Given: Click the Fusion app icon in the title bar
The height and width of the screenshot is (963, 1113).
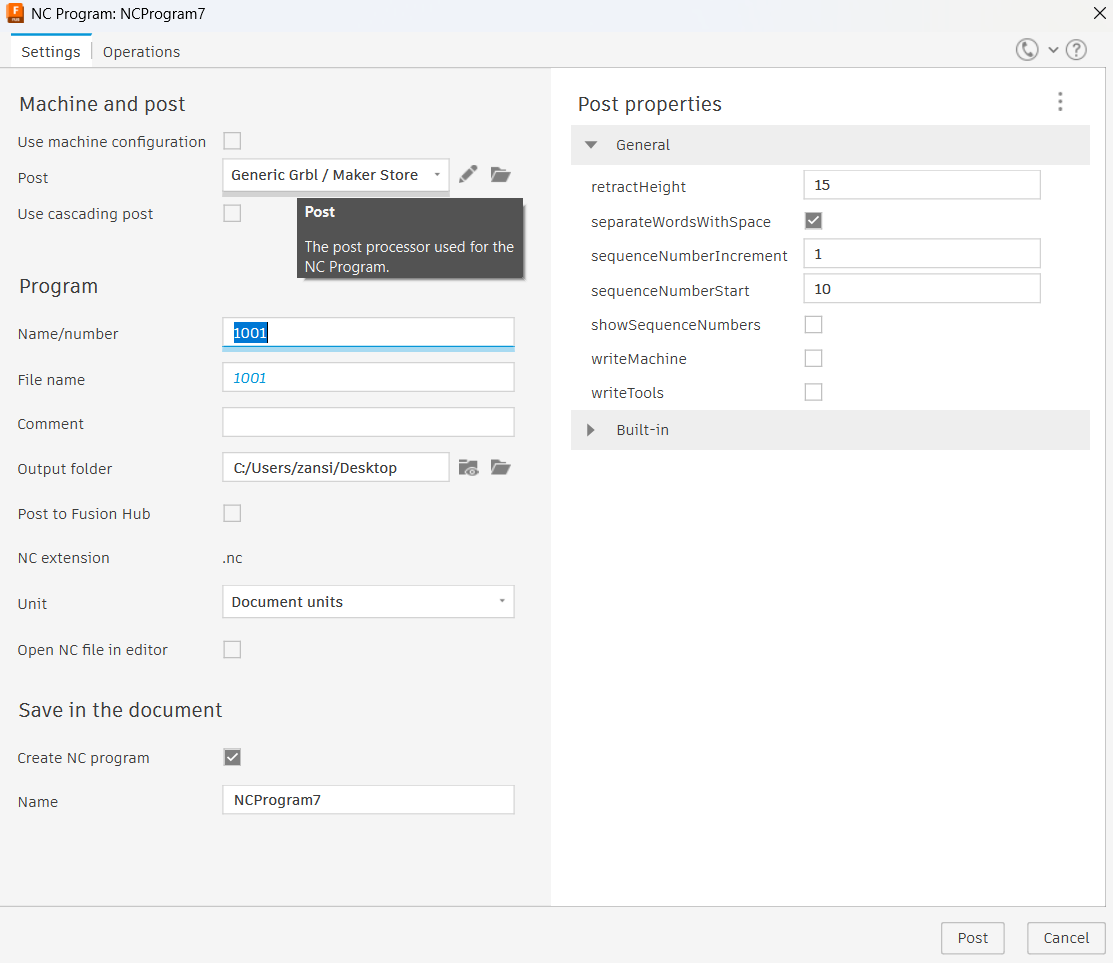Looking at the screenshot, I should pos(15,13).
